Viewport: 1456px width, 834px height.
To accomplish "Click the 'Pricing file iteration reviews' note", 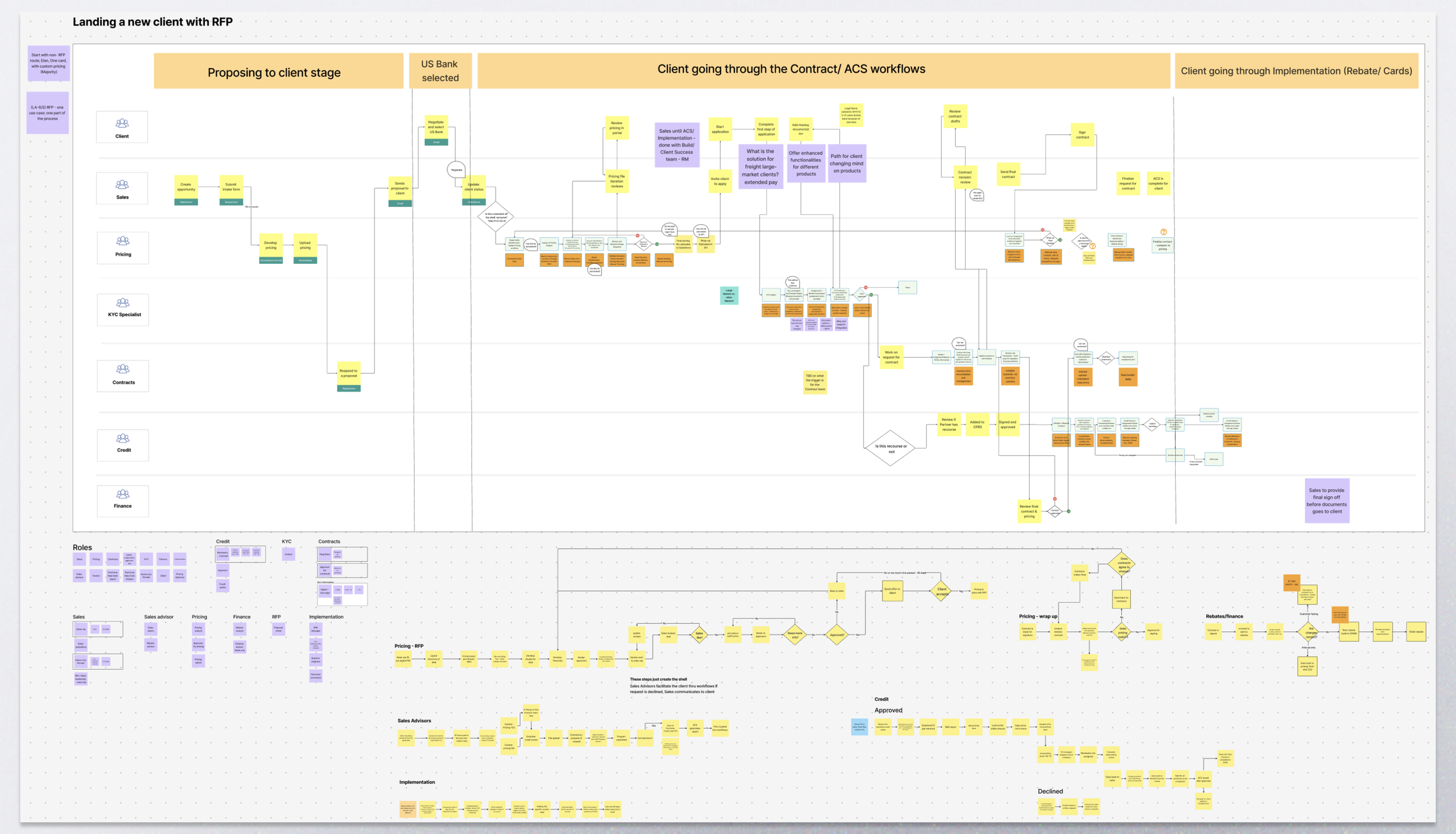I will (617, 181).
